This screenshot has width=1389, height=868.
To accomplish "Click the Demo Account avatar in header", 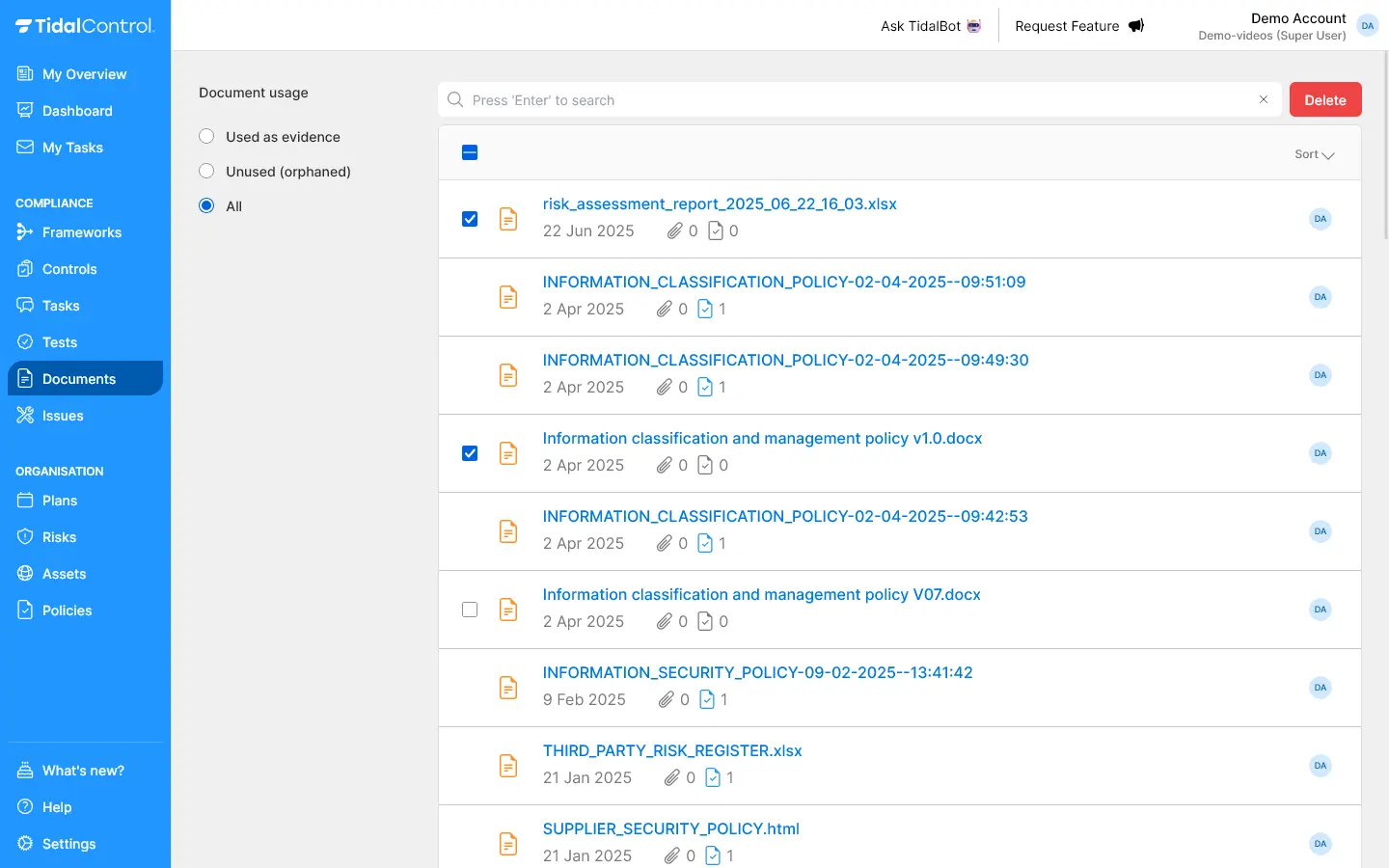I will [x=1367, y=26].
